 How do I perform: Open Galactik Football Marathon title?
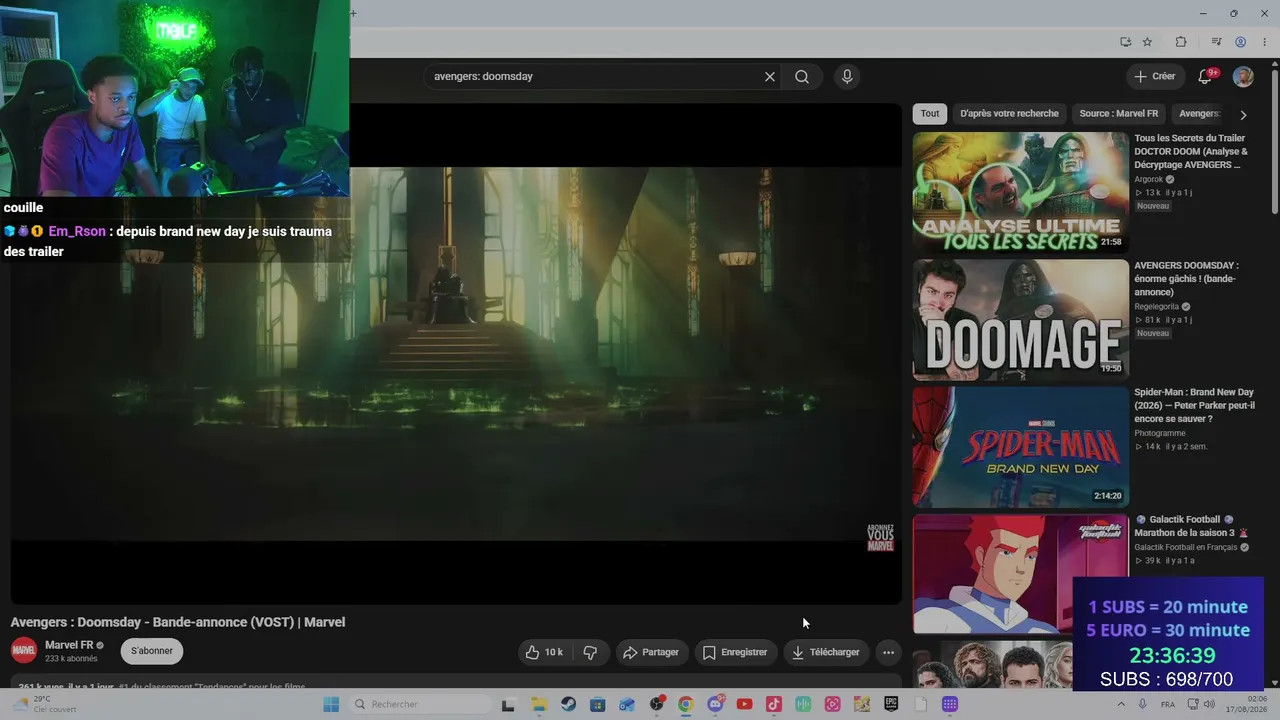pos(1191,526)
